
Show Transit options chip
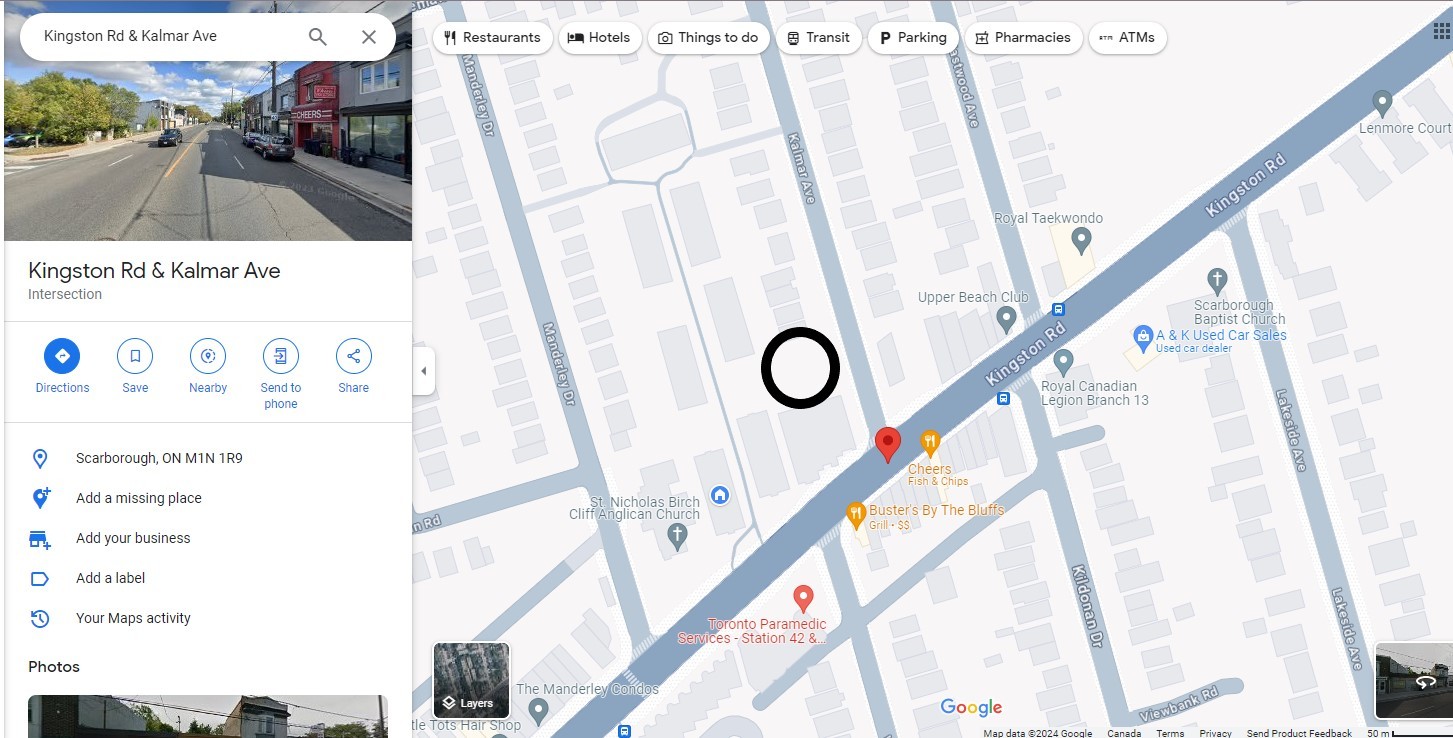(818, 38)
